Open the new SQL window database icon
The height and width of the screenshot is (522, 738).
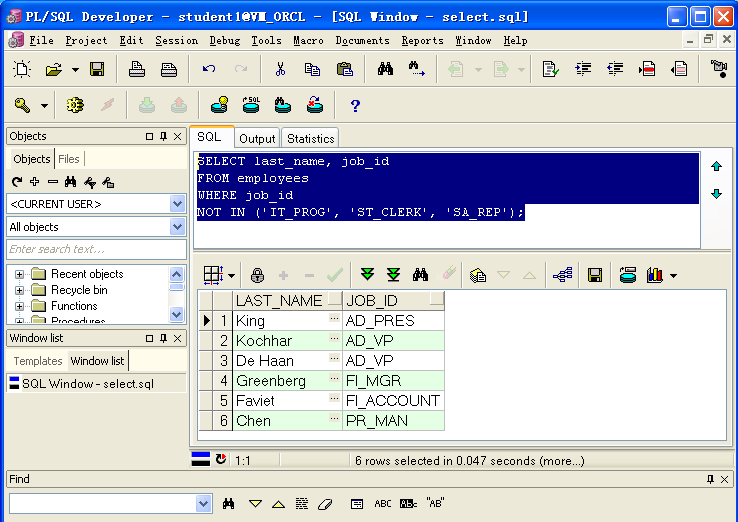tap(251, 105)
